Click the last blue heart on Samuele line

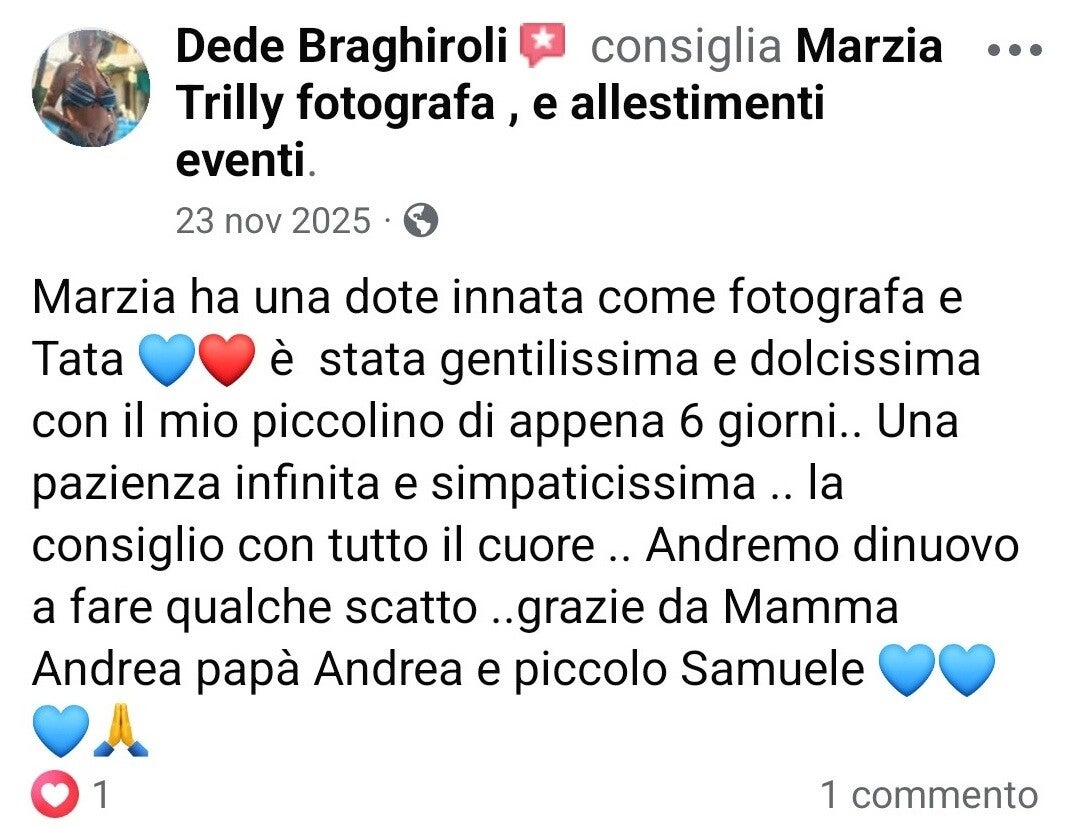click(x=966, y=669)
